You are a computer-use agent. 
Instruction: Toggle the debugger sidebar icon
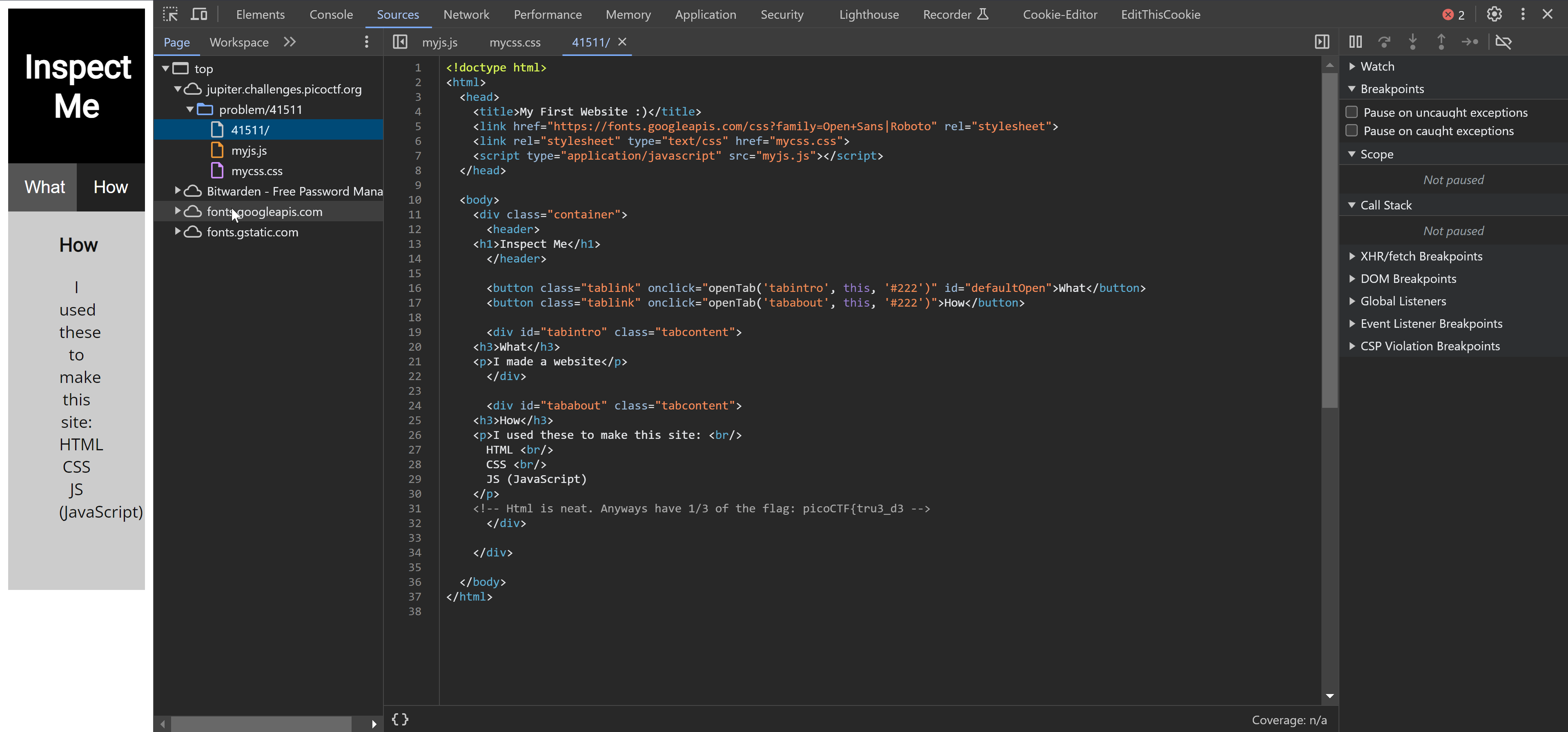pos(1321,42)
